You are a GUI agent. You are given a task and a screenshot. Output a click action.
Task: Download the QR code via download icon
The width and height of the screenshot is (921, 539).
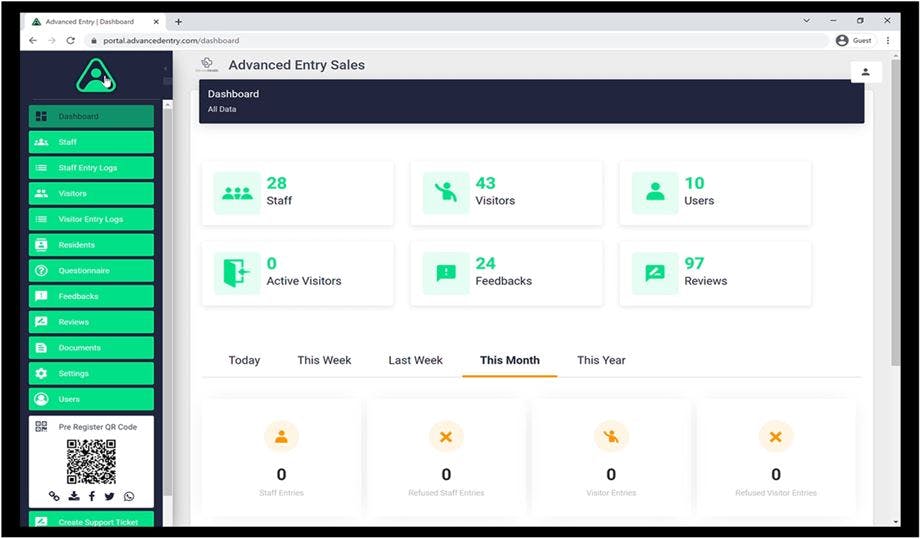(74, 496)
